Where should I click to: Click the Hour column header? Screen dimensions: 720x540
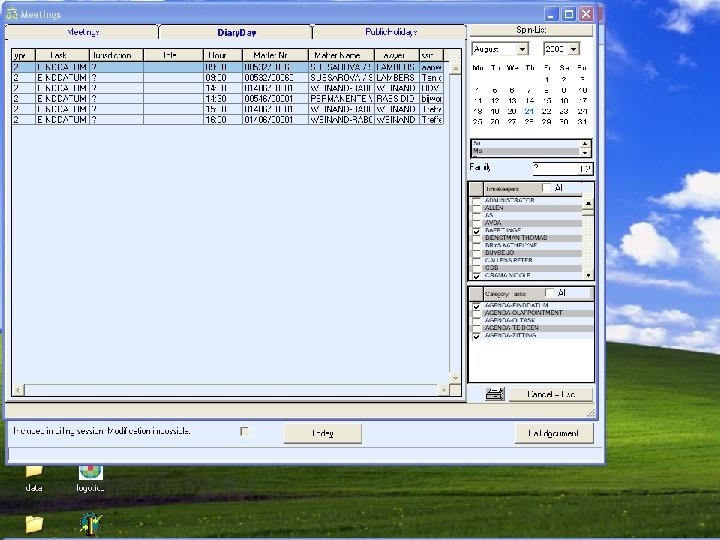click(x=222, y=55)
